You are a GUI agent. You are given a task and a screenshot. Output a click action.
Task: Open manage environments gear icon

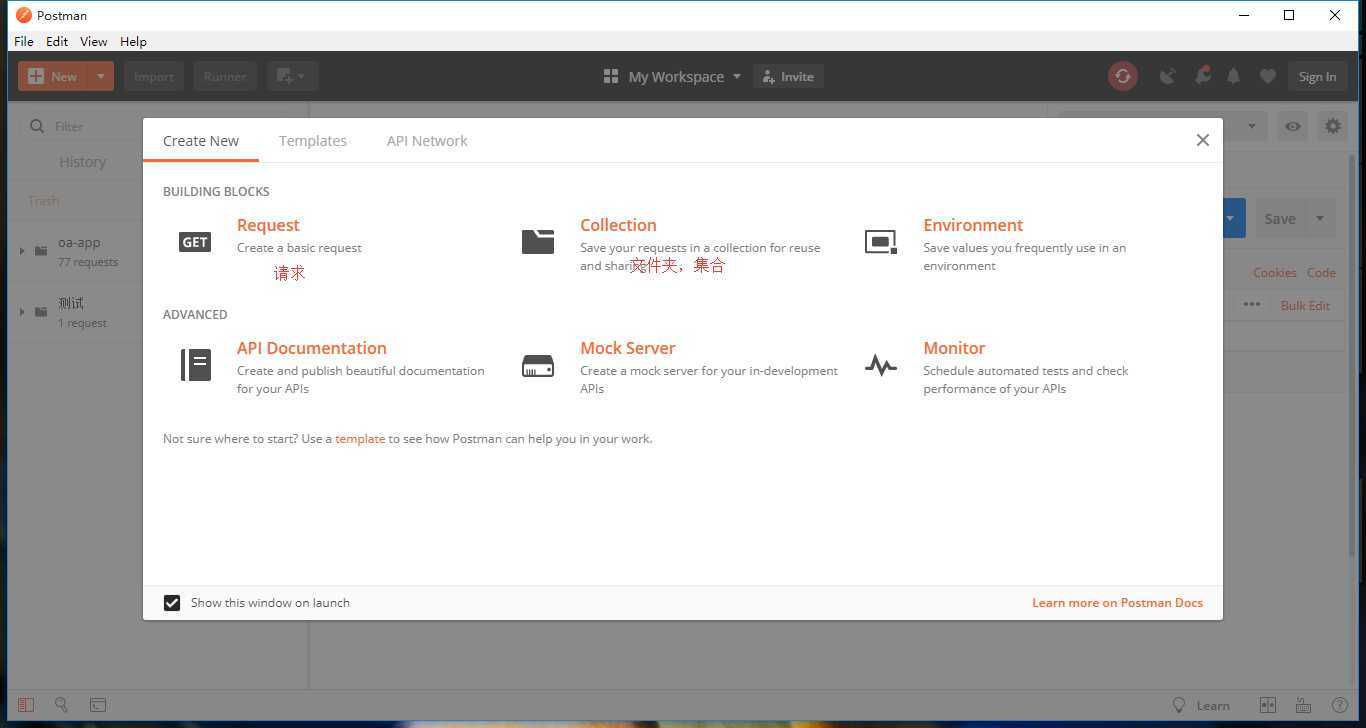tap(1333, 126)
